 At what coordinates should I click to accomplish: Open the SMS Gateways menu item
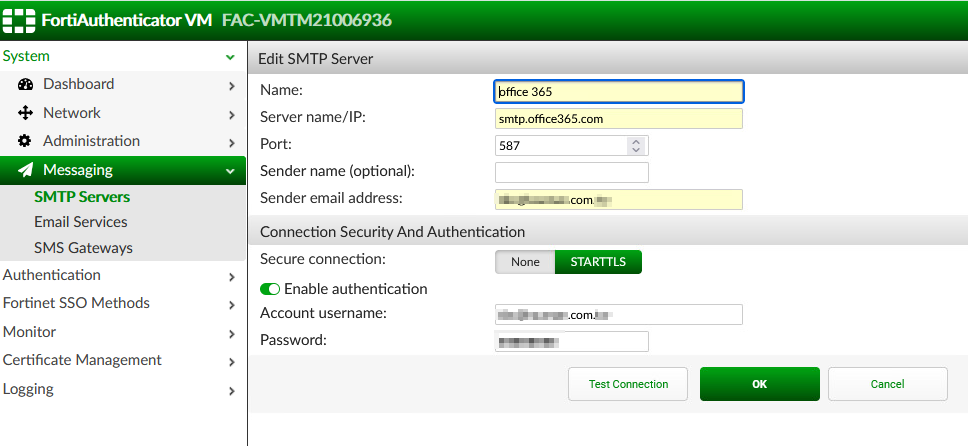click(83, 248)
